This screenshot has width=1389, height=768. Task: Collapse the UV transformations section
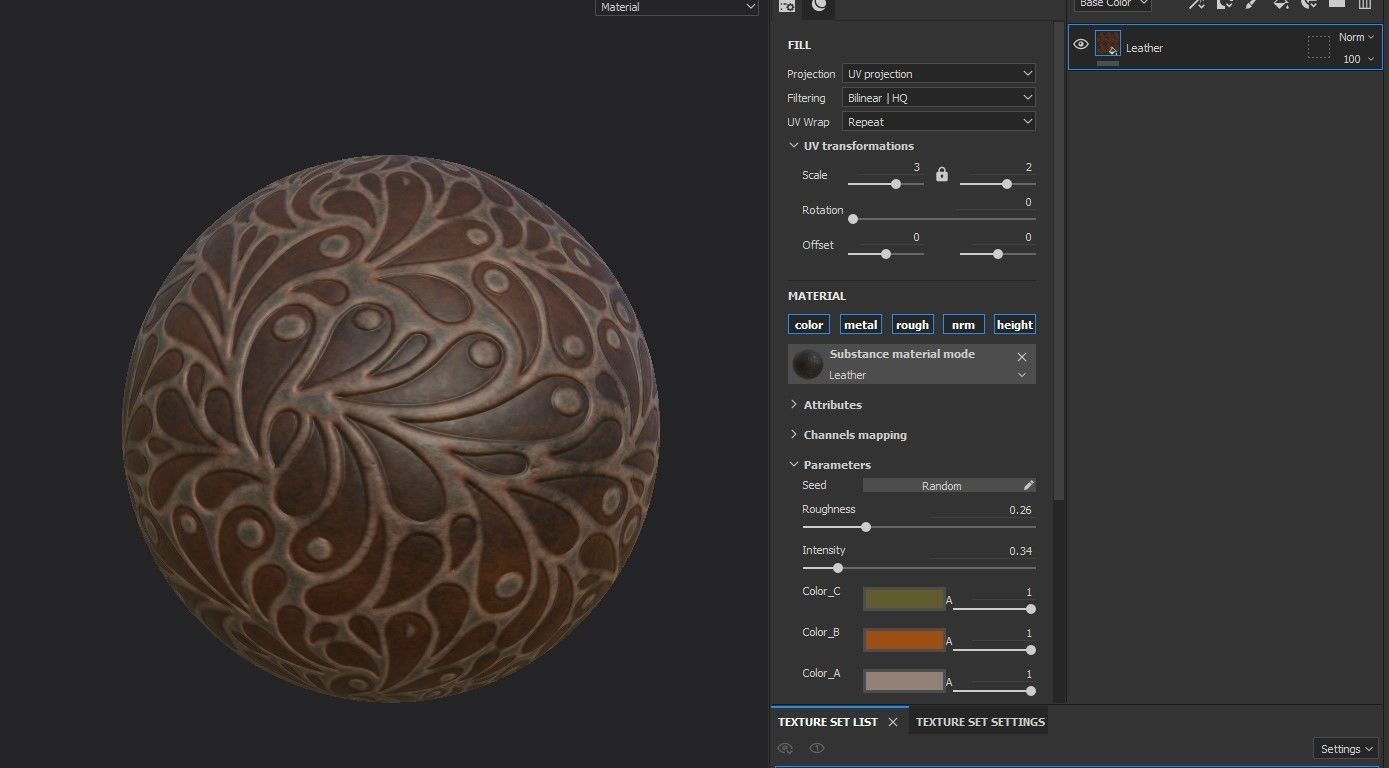[793, 146]
